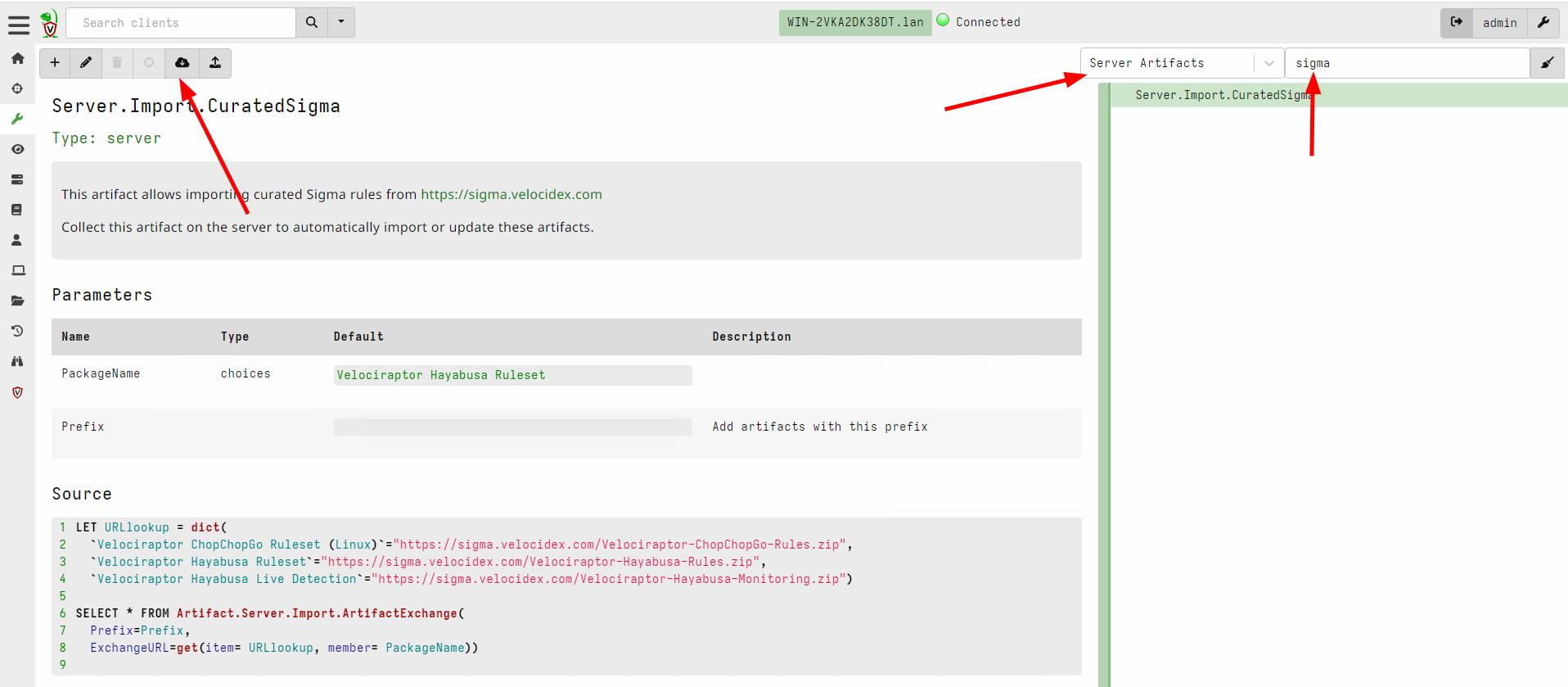The height and width of the screenshot is (687, 1568).
Task: Open Collected Artifacts folder sidebar icon
Action: [x=17, y=301]
